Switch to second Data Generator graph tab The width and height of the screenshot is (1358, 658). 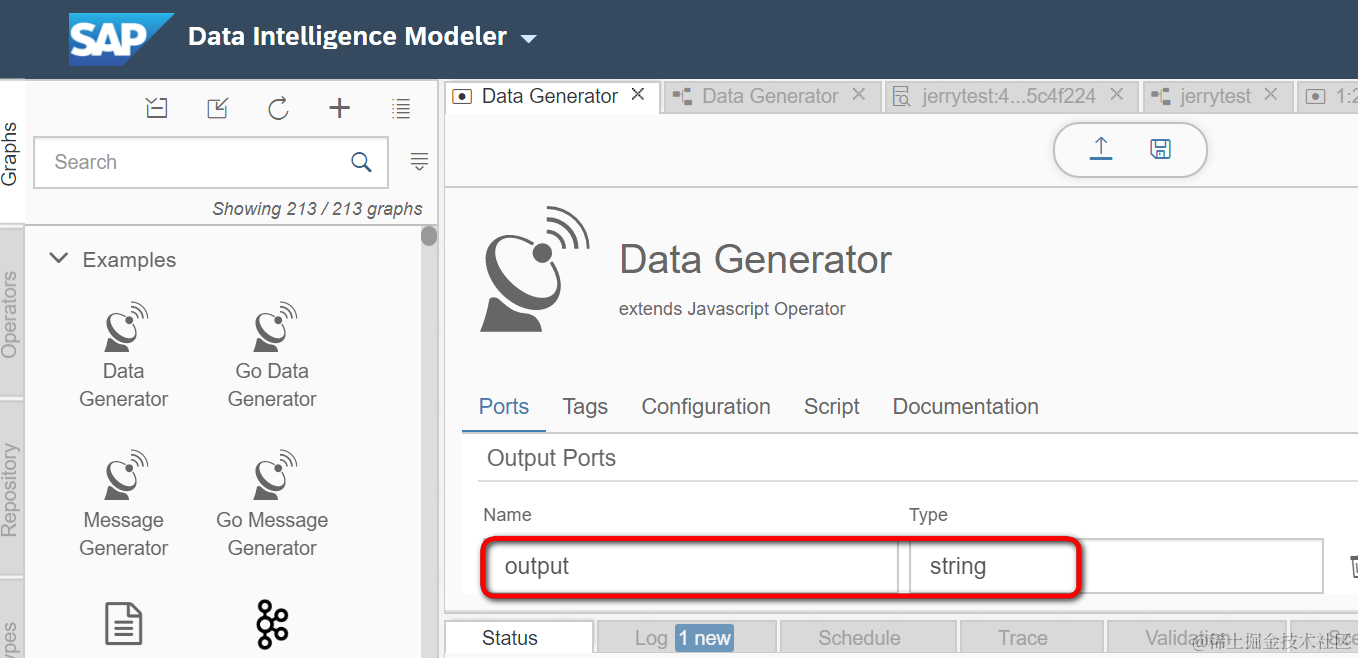pos(770,96)
